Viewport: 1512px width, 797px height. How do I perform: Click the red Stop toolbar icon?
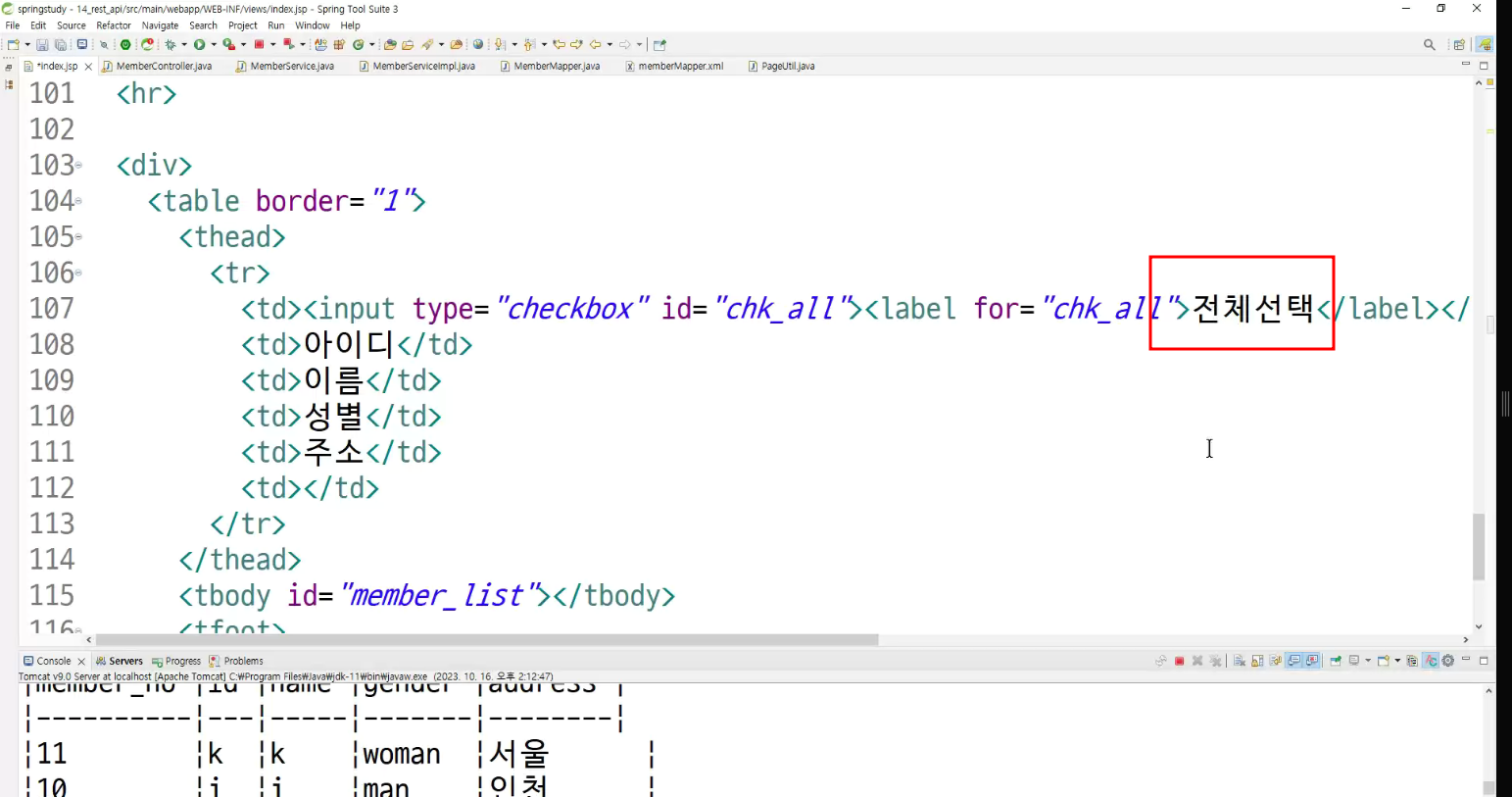tap(259, 45)
